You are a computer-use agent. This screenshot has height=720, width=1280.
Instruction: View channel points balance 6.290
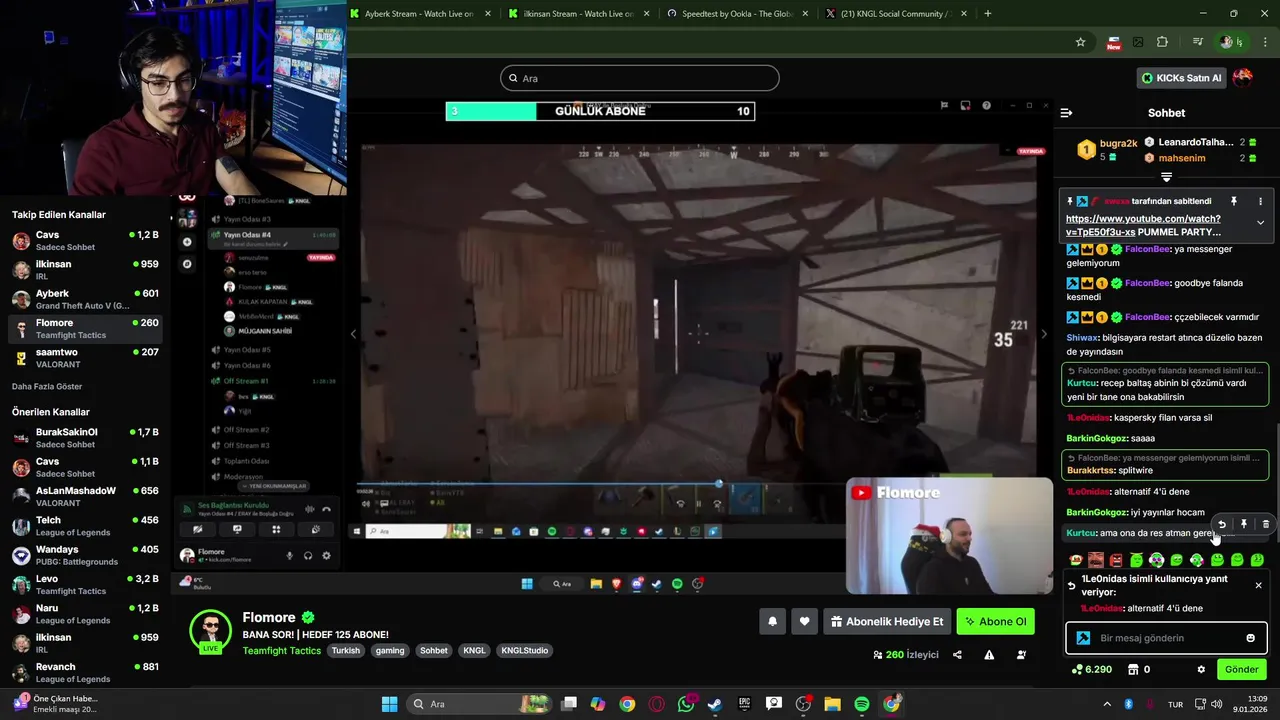tap(1092, 669)
